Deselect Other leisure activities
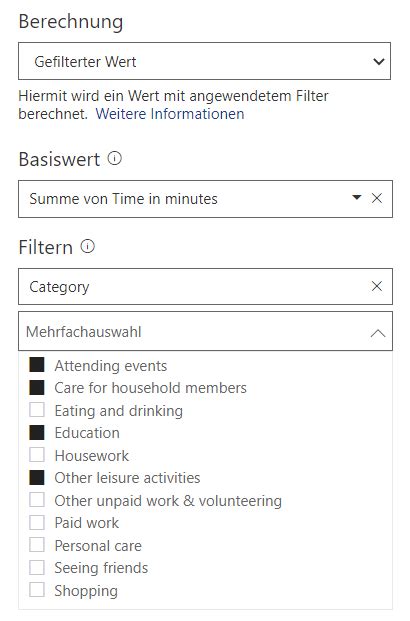 click(37, 478)
